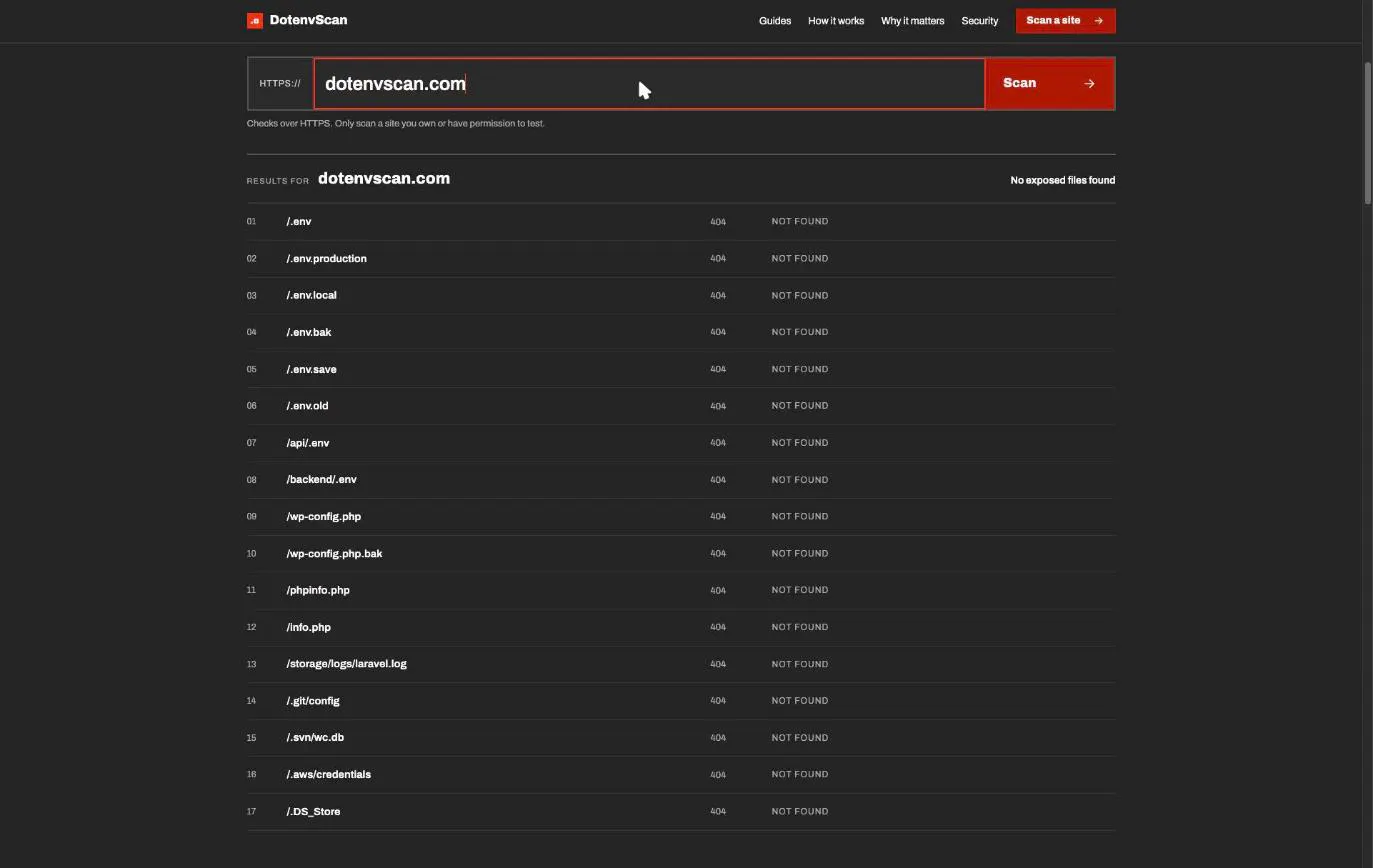
Task: Click the RESULTS FOR label
Action: coord(278,181)
